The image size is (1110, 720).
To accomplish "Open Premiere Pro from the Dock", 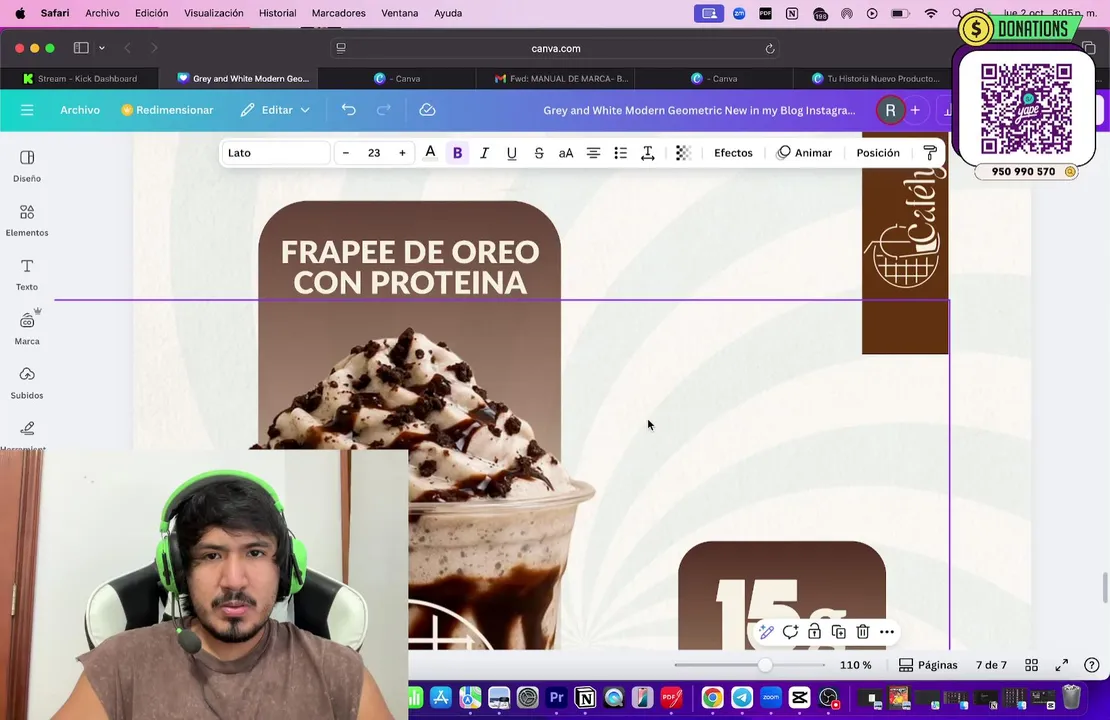I will (556, 698).
